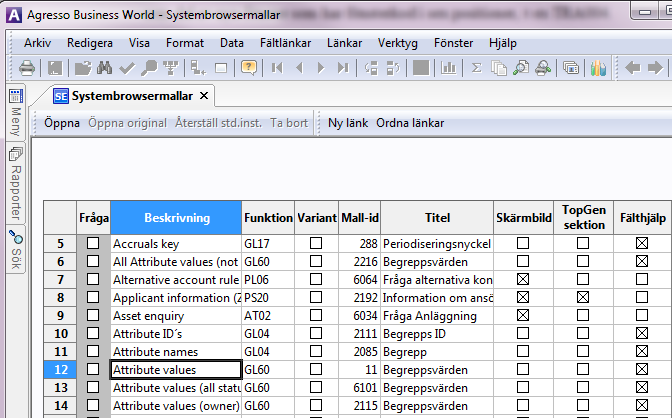Open the Arkiv menu
The width and height of the screenshot is (672, 418).
pos(38,43)
